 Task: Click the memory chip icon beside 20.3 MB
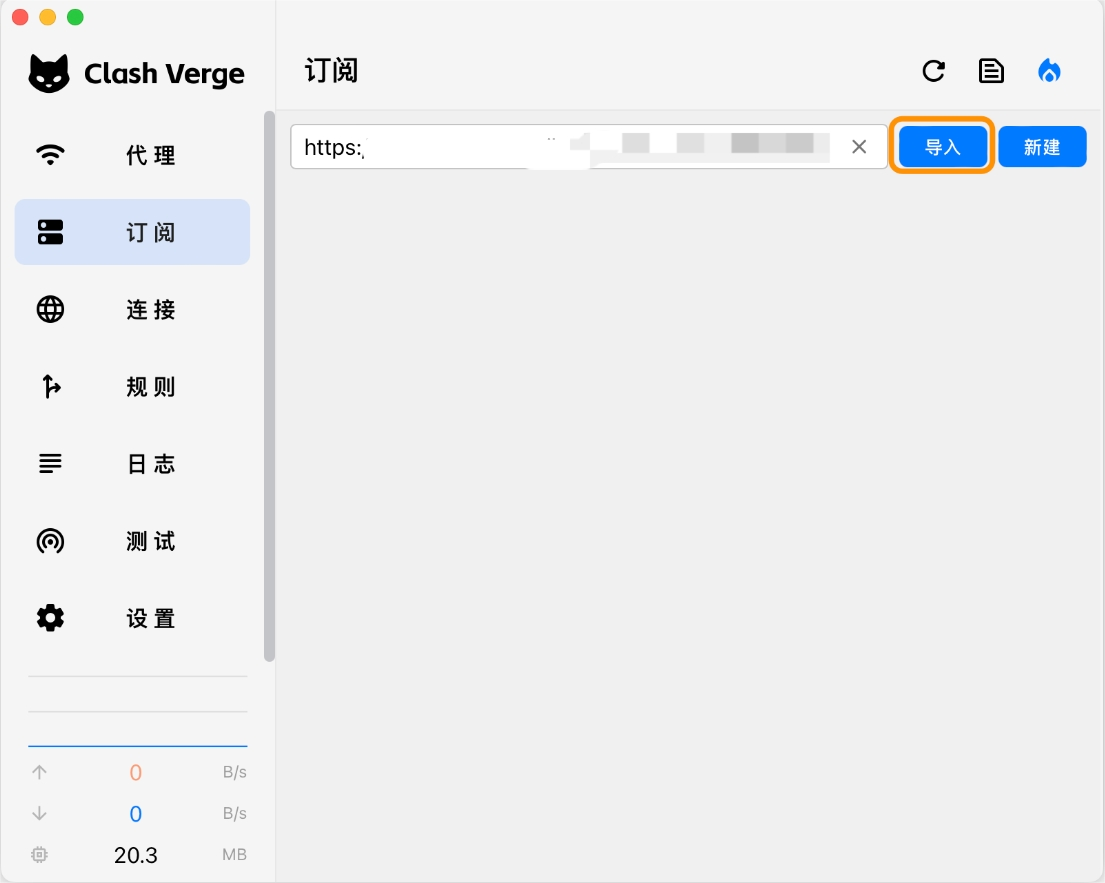[x=40, y=855]
